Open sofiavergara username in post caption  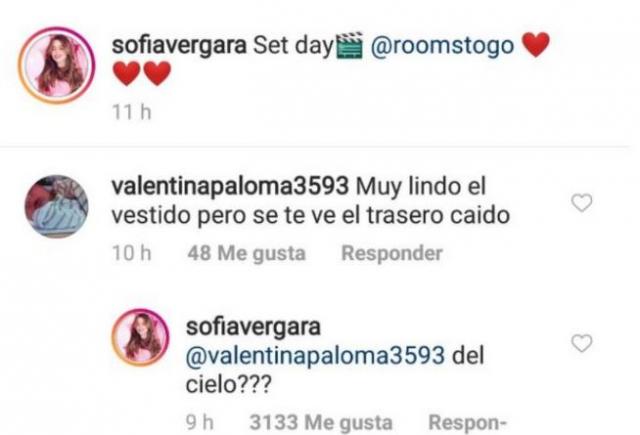point(179,45)
